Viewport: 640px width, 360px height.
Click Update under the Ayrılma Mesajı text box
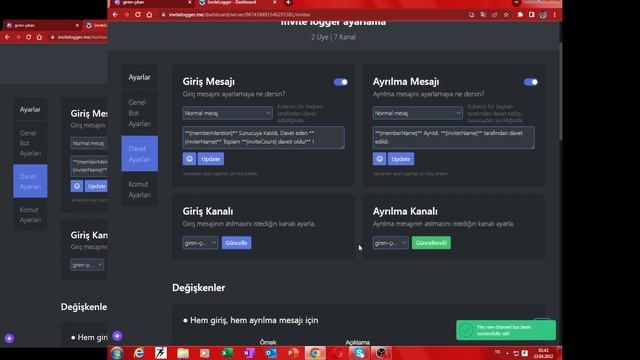tap(401, 159)
